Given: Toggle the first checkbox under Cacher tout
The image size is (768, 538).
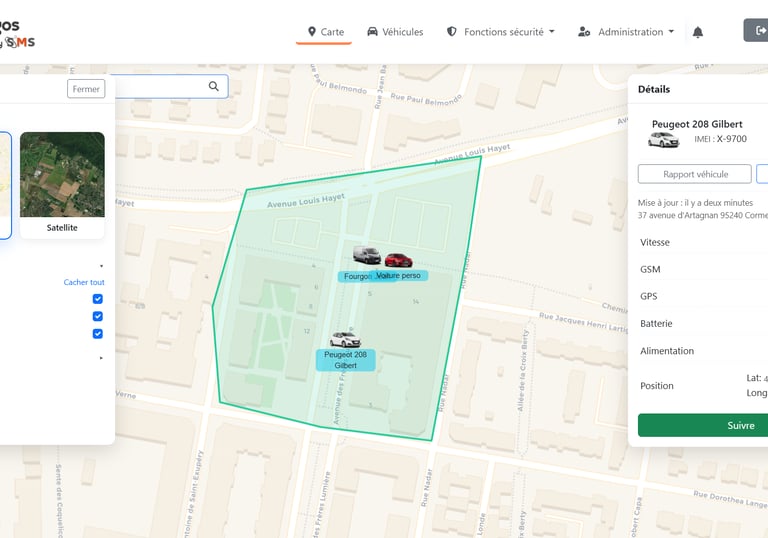Looking at the screenshot, I should point(97,299).
